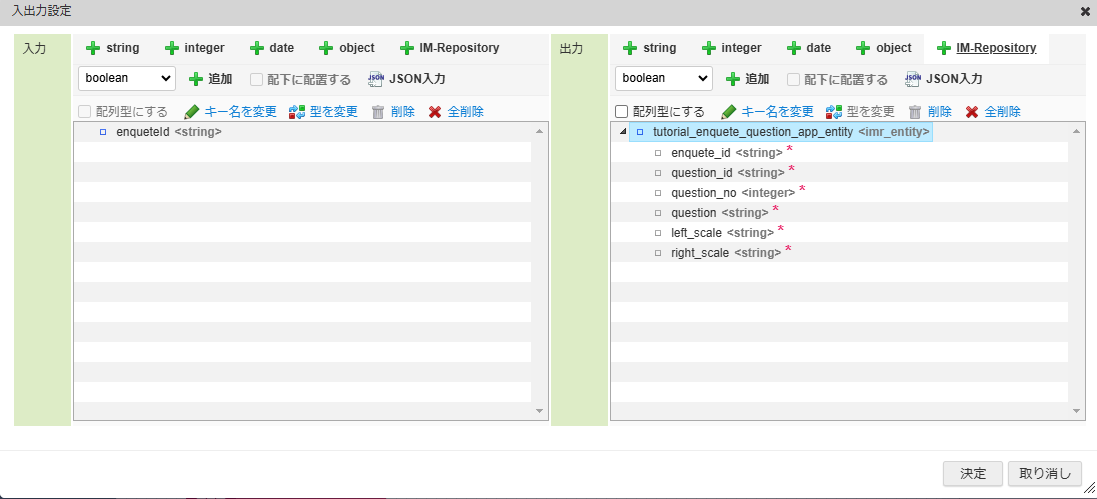Click the input list scroll-up arrow

(539, 131)
